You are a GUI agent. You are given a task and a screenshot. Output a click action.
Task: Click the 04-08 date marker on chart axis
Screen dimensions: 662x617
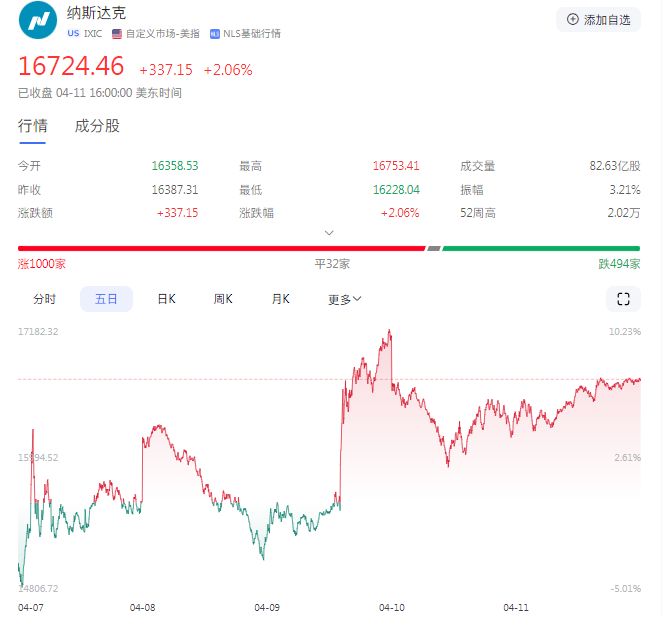pos(142,608)
